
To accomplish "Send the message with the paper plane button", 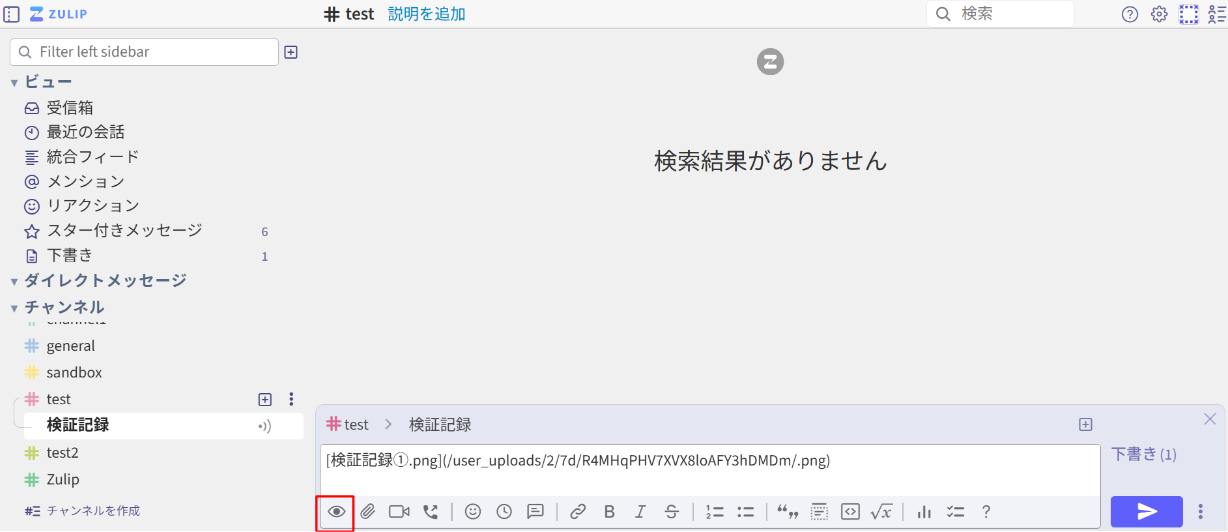I will (x=1147, y=512).
